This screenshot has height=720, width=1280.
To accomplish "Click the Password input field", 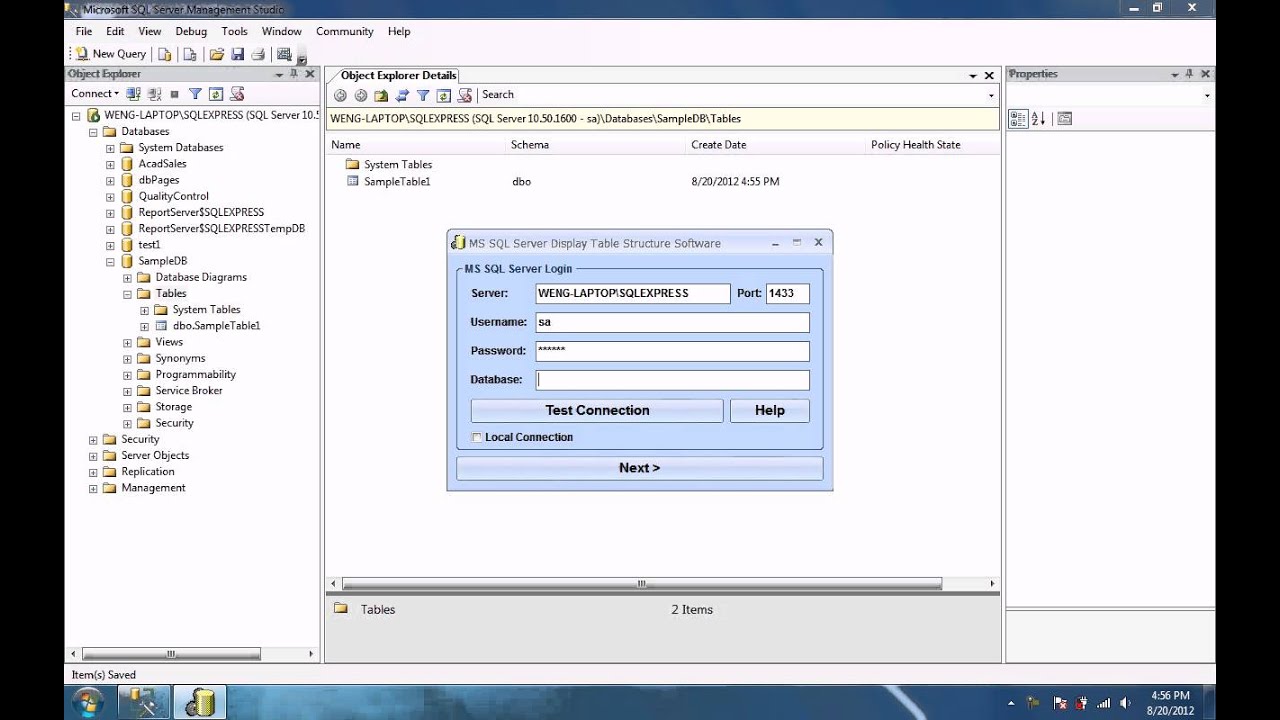I will pos(673,351).
